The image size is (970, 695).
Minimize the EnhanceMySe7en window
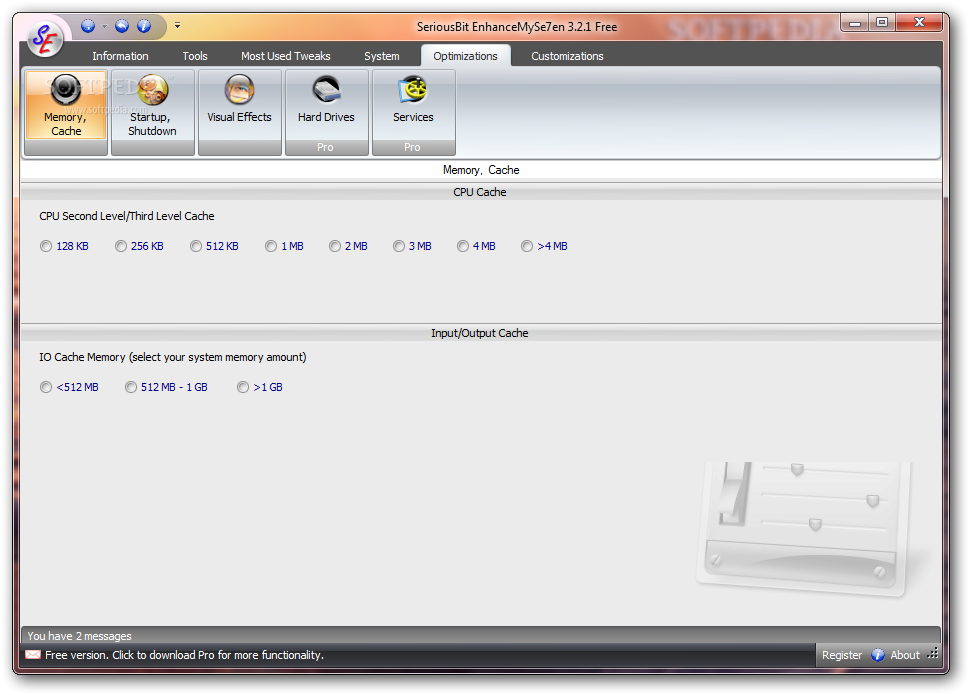tap(855, 23)
